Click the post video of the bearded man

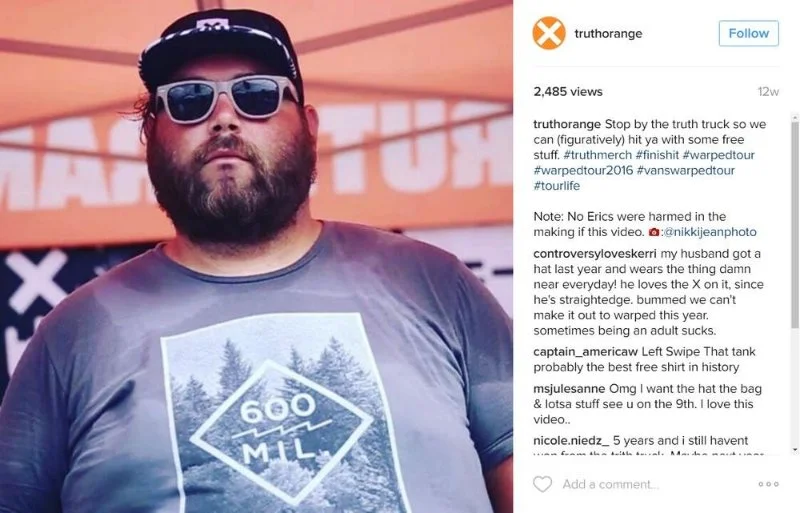(256, 256)
